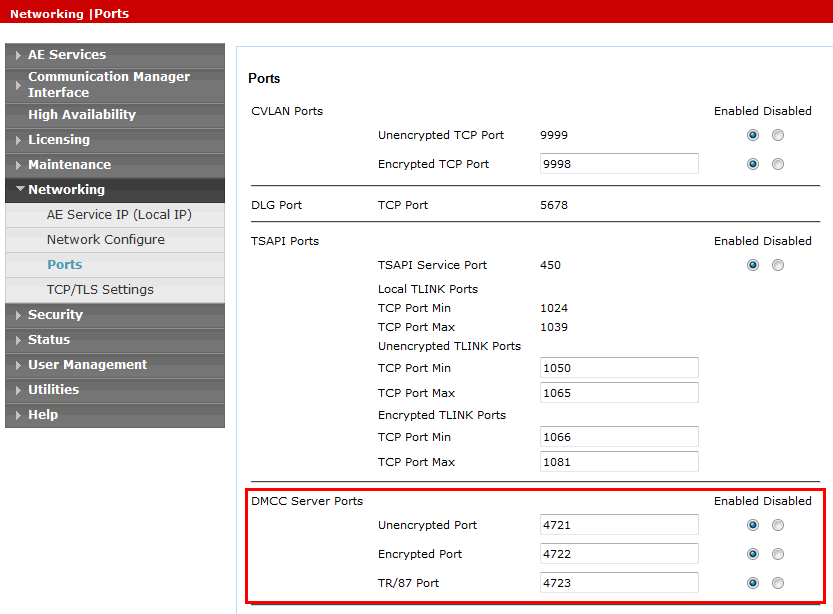Screen dimensions: 833x614
Task: Expand the Status section arrow
Action: click(x=18, y=340)
